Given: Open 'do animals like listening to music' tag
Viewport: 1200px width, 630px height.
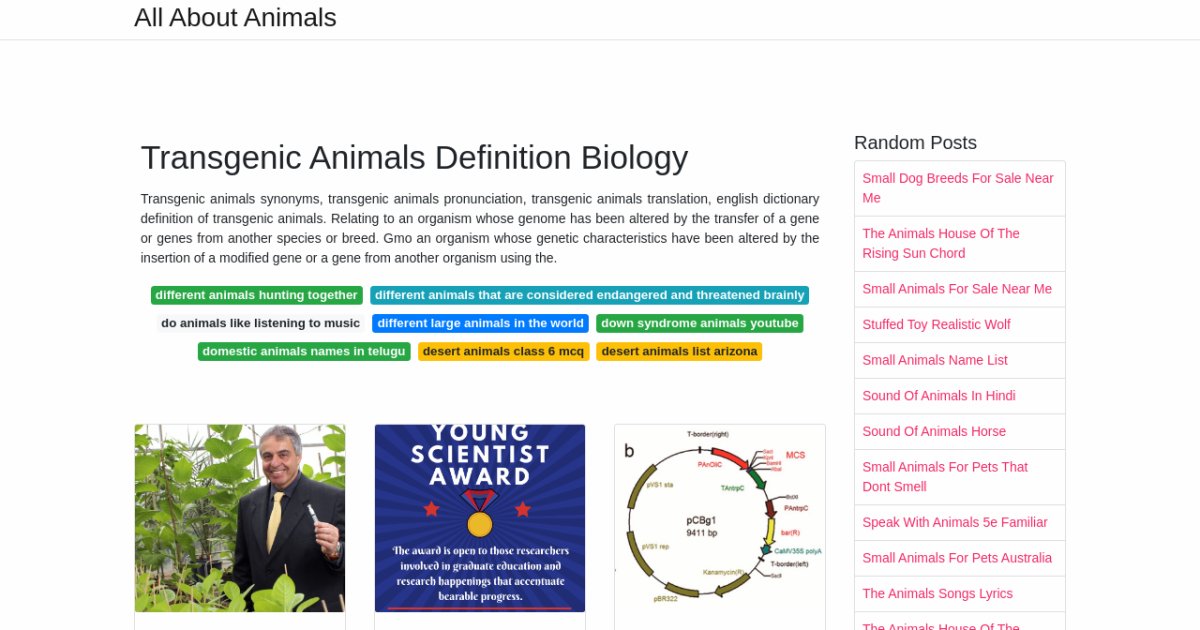Looking at the screenshot, I should pos(260,323).
